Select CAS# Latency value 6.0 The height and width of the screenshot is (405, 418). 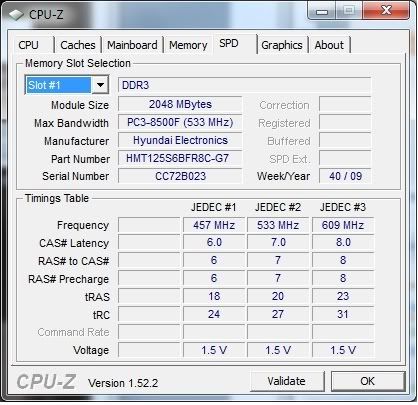[x=214, y=242]
